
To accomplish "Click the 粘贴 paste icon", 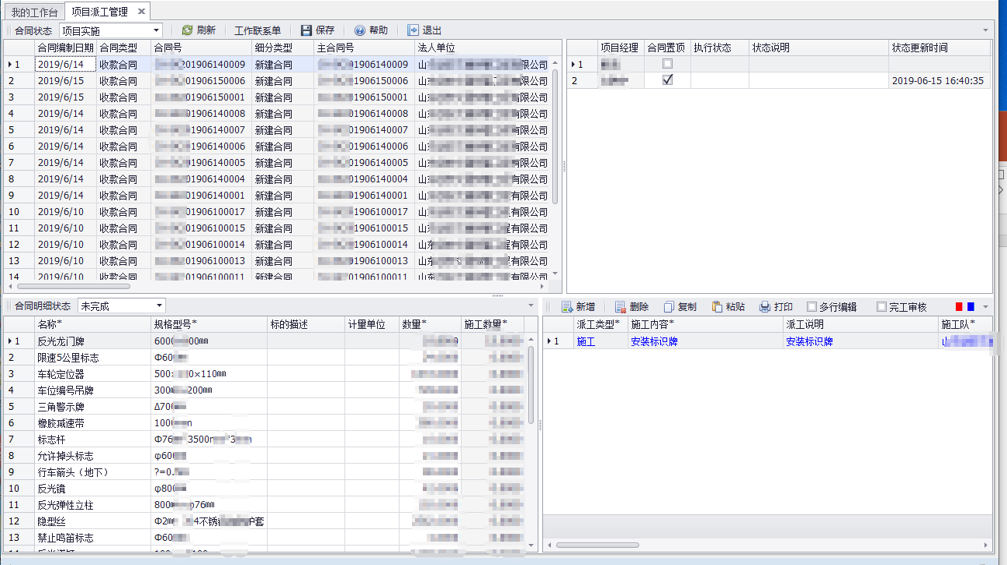I will 717,307.
